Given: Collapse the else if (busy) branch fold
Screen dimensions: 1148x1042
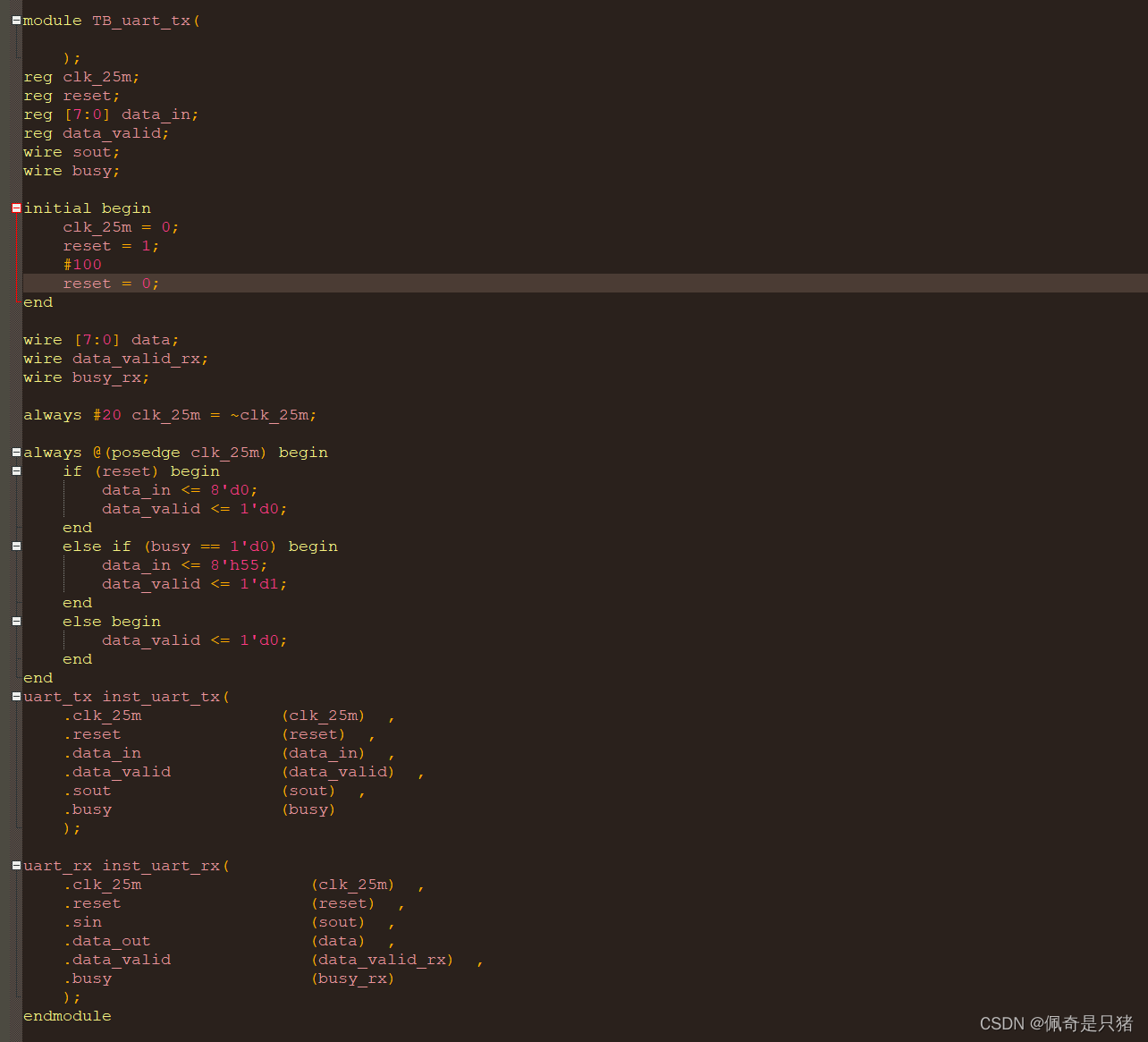Looking at the screenshot, I should (14, 546).
